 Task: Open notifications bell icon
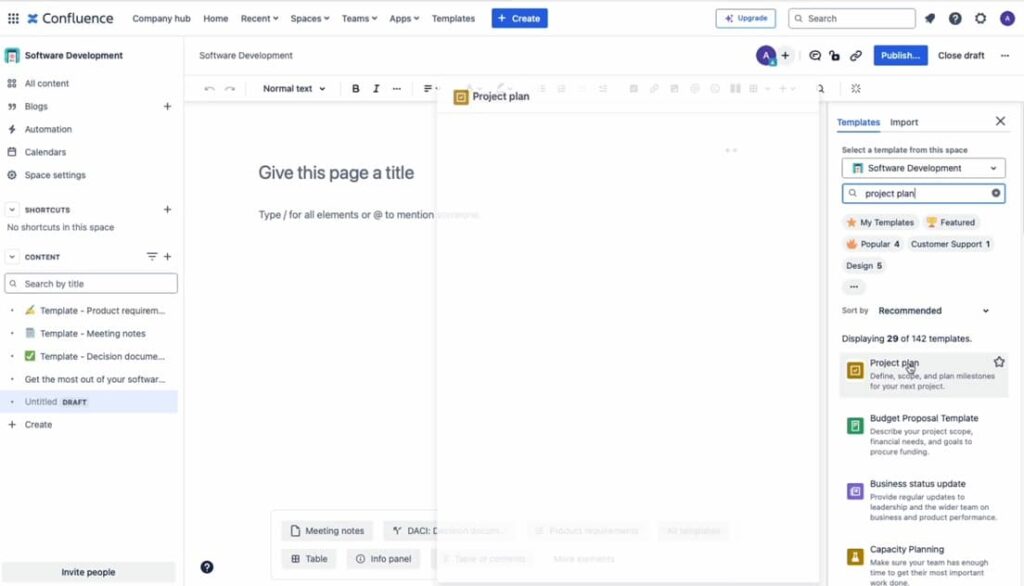(x=930, y=18)
